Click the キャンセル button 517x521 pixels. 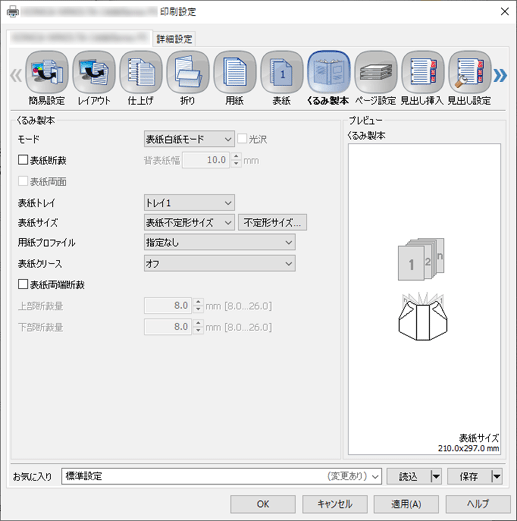point(335,504)
